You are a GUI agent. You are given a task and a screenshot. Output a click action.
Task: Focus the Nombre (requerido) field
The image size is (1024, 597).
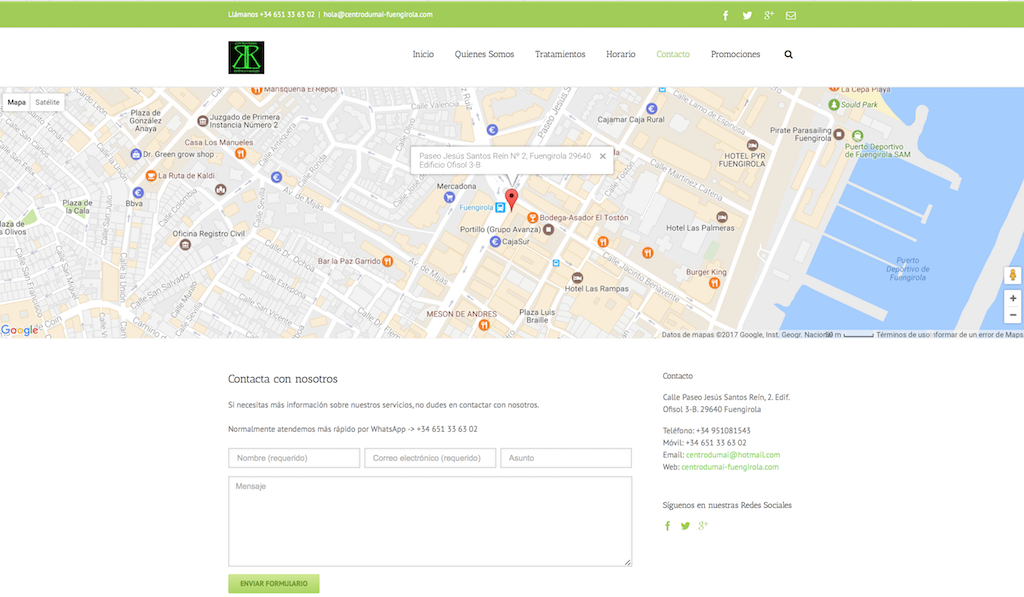(x=294, y=458)
